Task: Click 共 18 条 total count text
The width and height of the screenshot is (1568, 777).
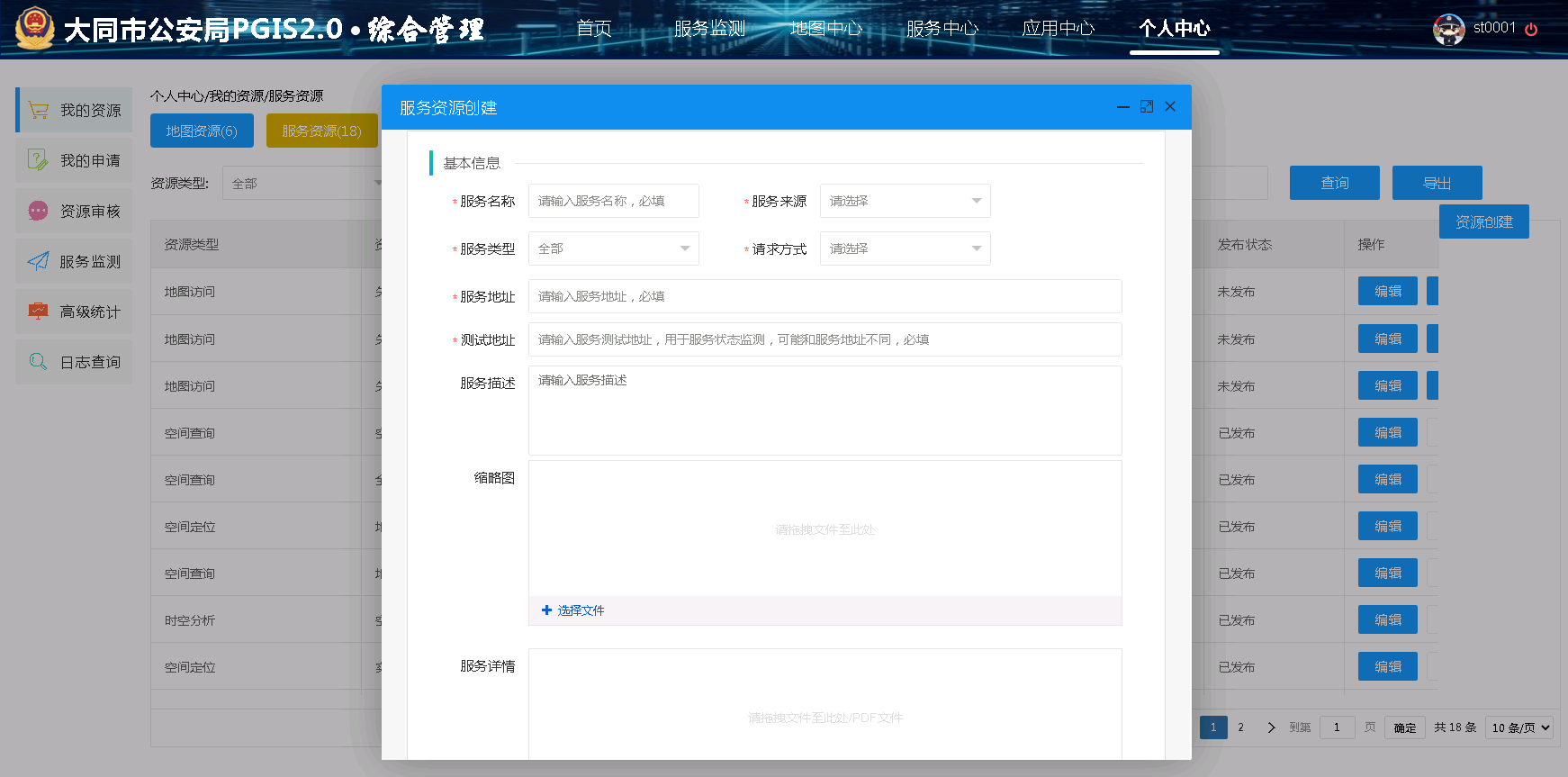Action: pyautogui.click(x=1455, y=727)
